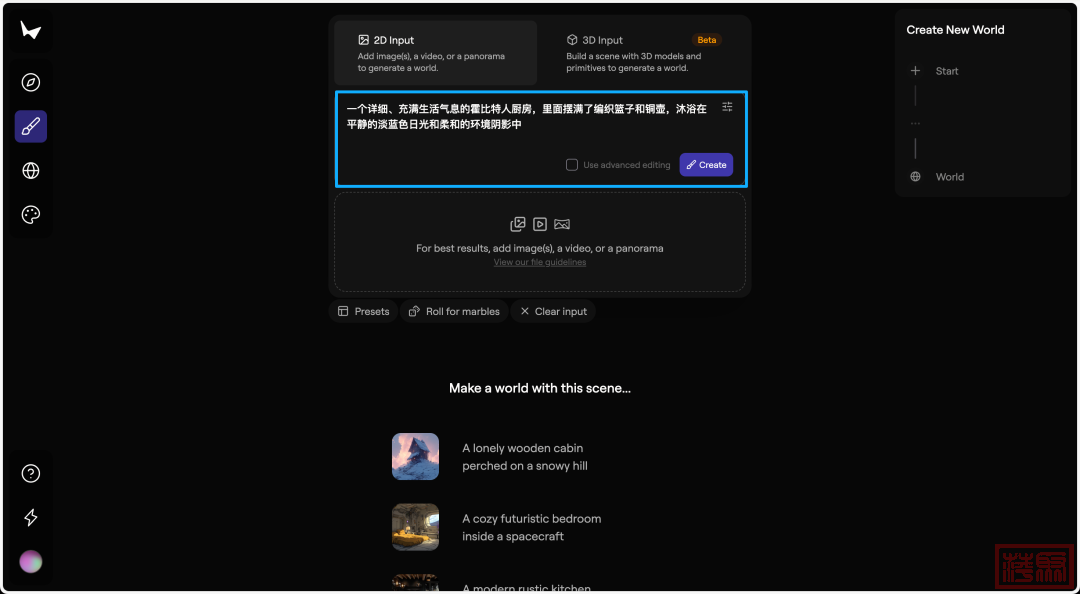The image size is (1080, 594).
Task: Open the user profile avatar
Action: [x=31, y=561]
